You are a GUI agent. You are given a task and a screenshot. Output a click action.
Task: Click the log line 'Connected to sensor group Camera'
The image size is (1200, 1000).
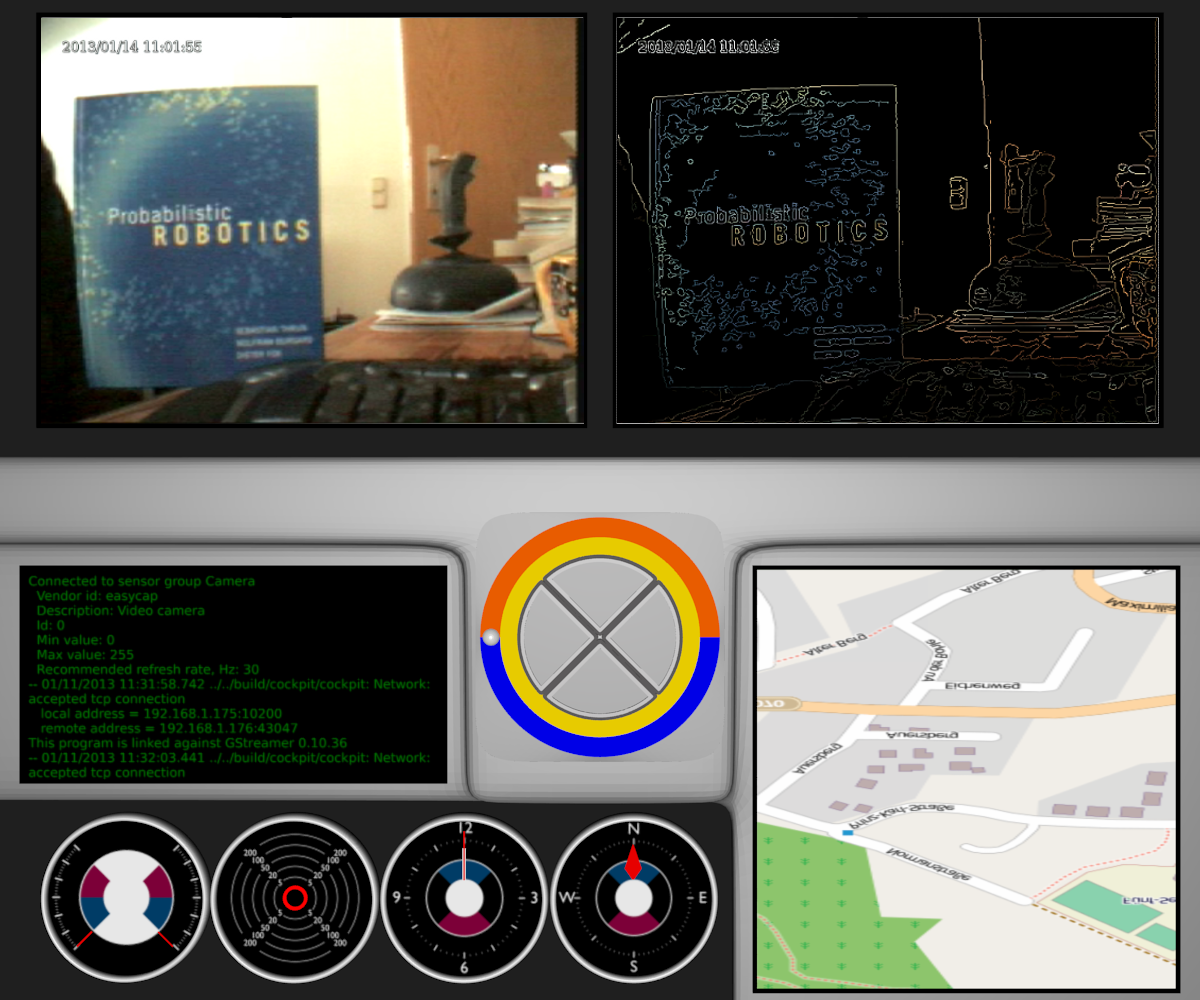point(141,580)
